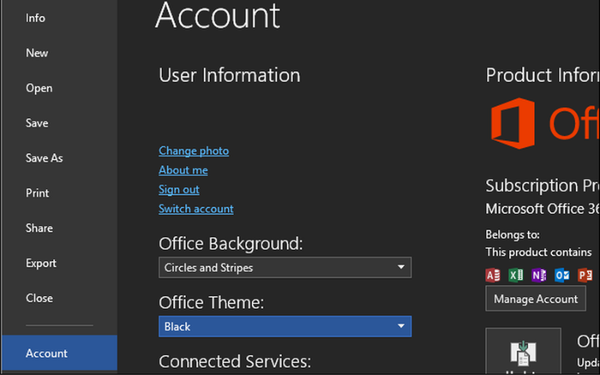
Task: Click the This product contains text
Action: 538,252
